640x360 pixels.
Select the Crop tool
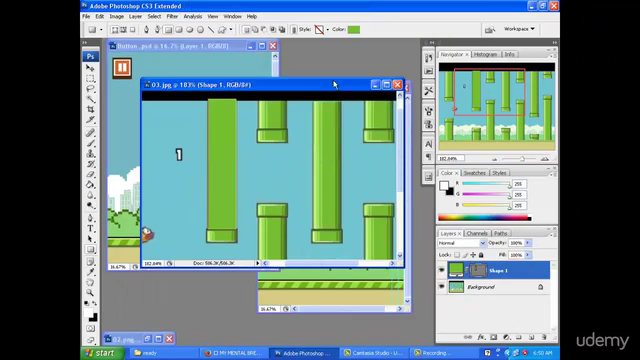tap(90, 109)
